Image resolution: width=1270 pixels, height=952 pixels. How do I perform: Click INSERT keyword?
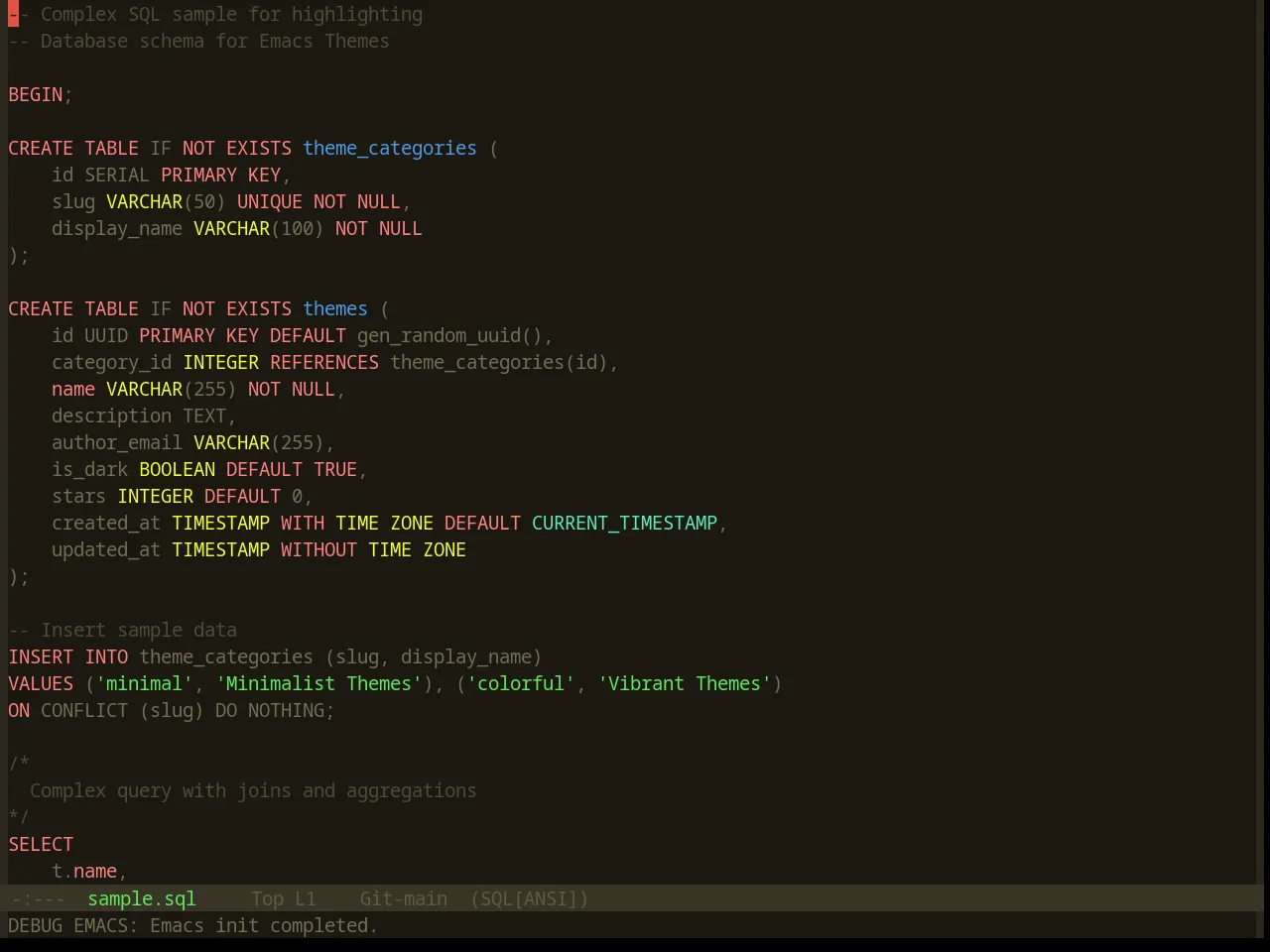(x=41, y=656)
